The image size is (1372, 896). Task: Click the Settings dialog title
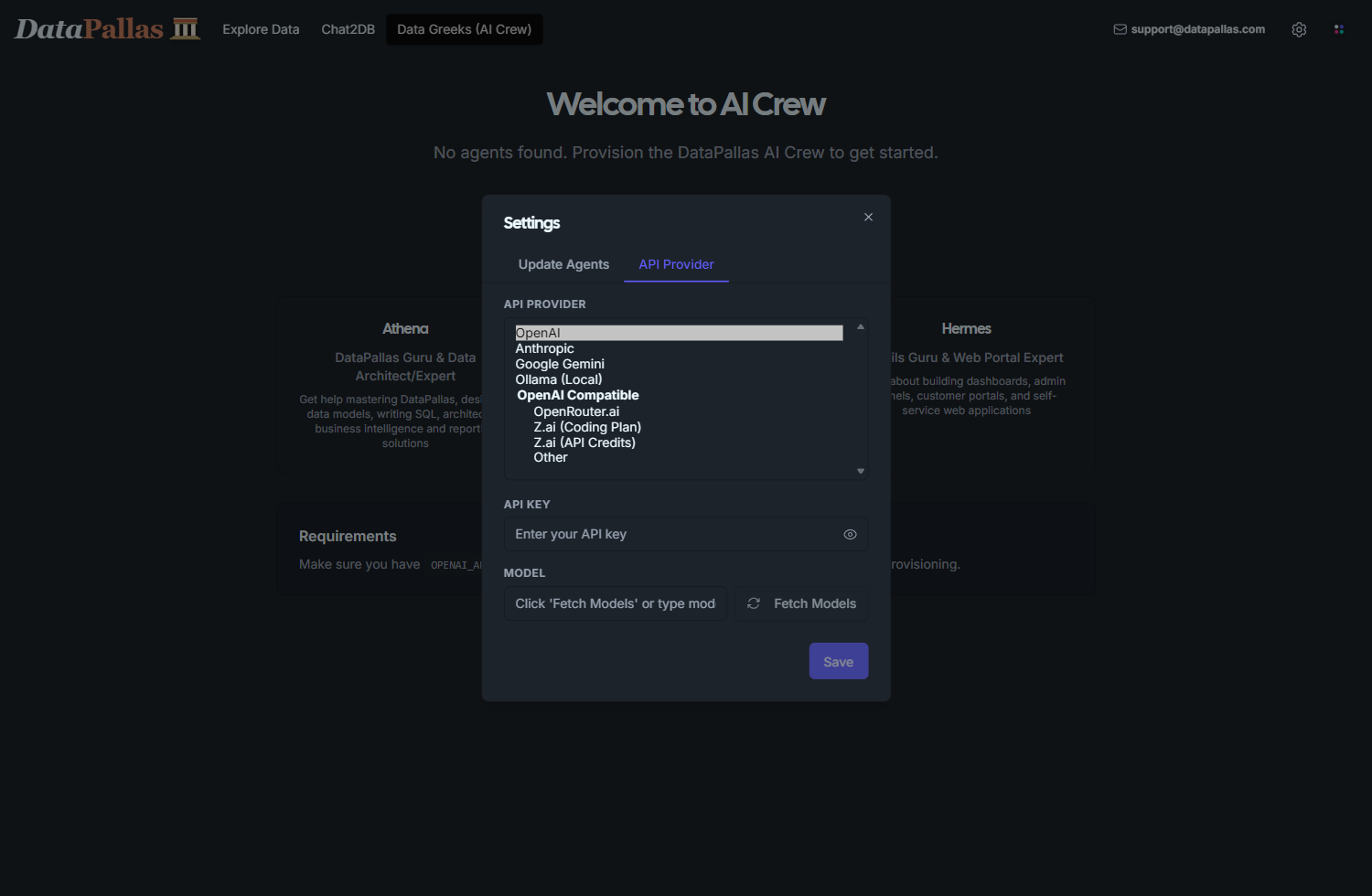[531, 223]
